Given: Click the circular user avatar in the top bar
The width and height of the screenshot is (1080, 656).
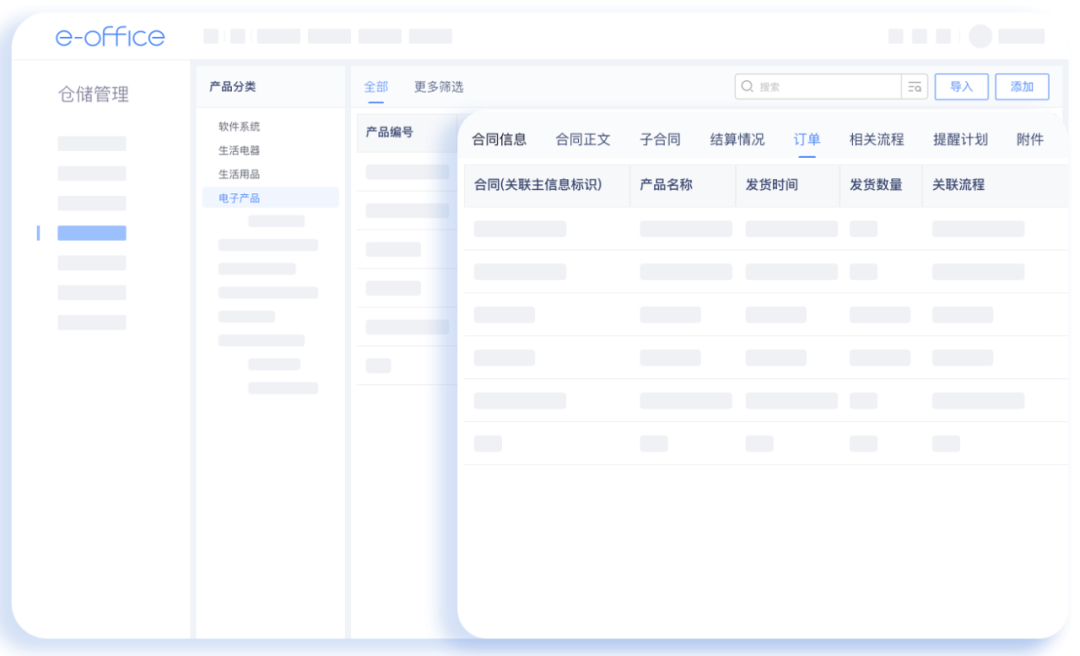Looking at the screenshot, I should click(x=980, y=36).
